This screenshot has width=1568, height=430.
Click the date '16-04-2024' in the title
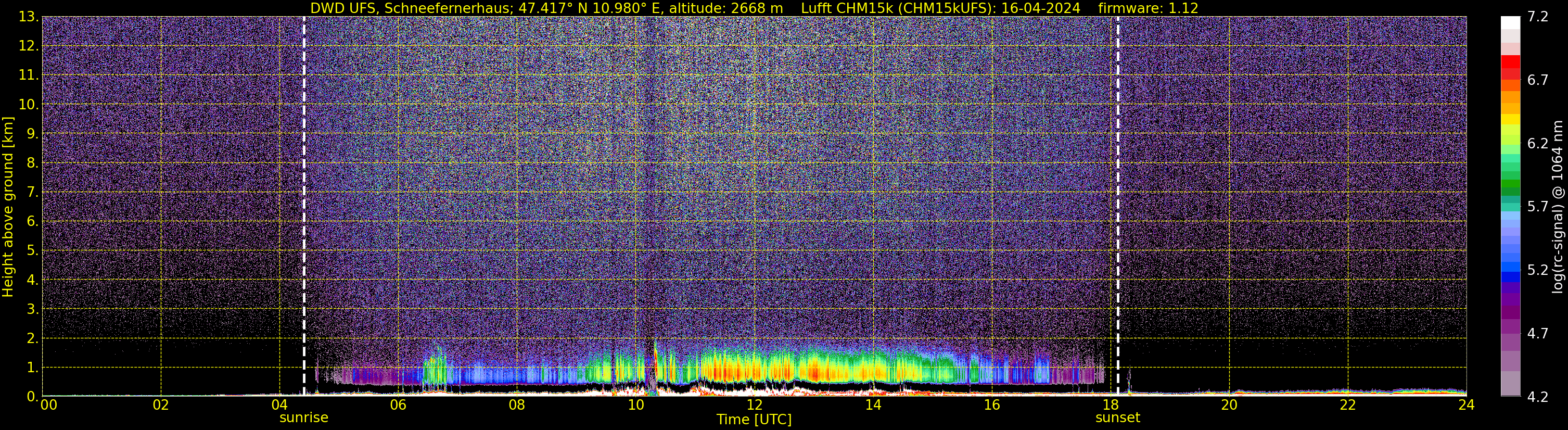tap(1041, 8)
